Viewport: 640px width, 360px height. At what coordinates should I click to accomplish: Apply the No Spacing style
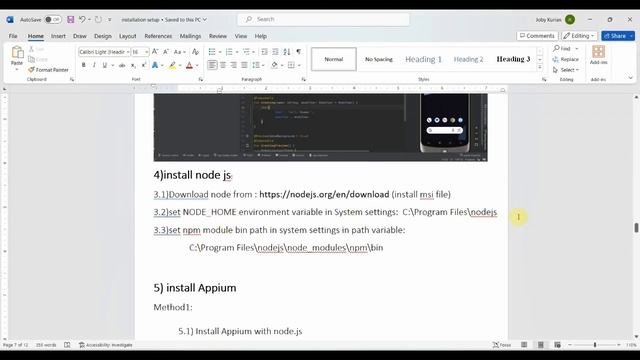(378, 59)
